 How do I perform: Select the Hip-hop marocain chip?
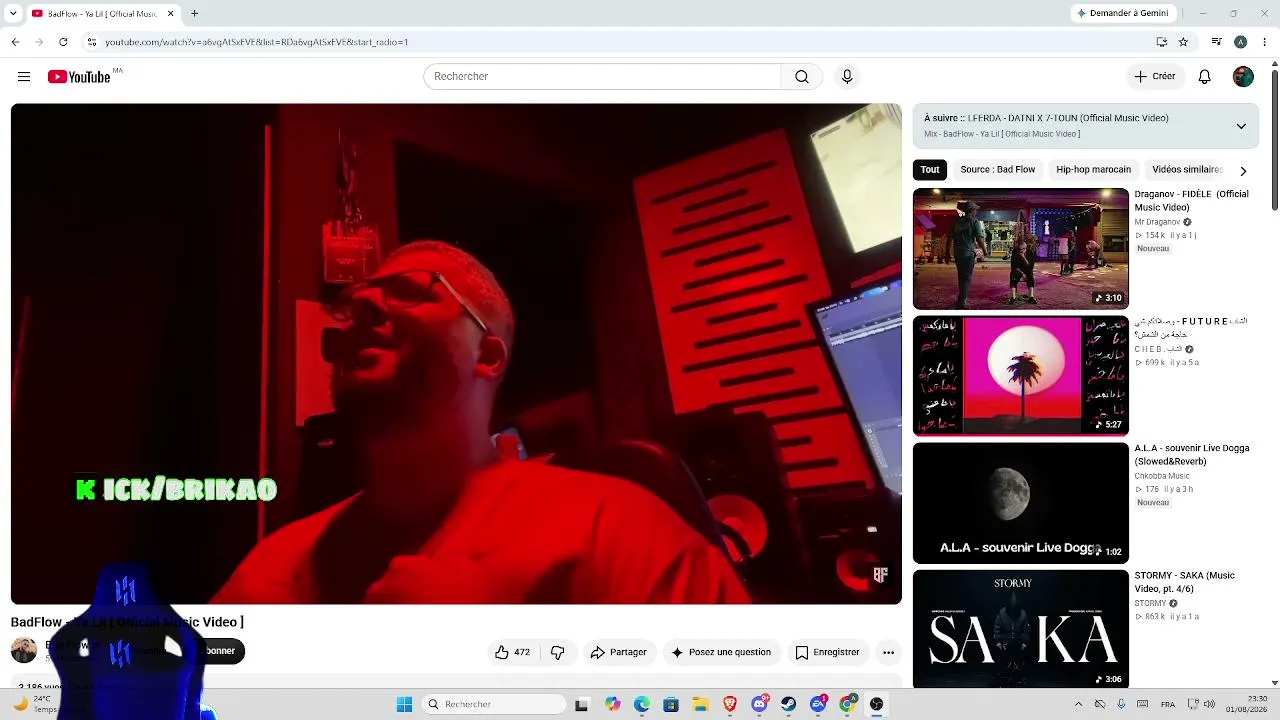(x=1094, y=170)
